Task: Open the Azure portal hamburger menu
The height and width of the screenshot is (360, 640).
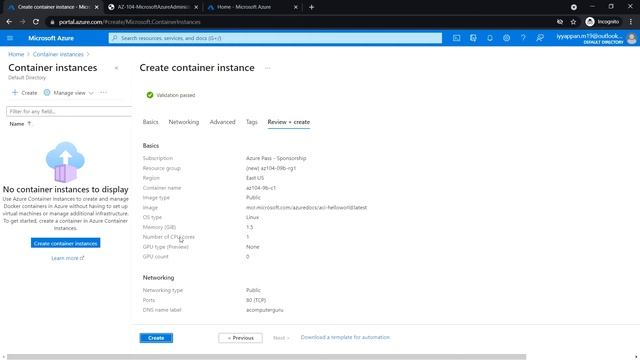Action: pyautogui.click(x=10, y=38)
